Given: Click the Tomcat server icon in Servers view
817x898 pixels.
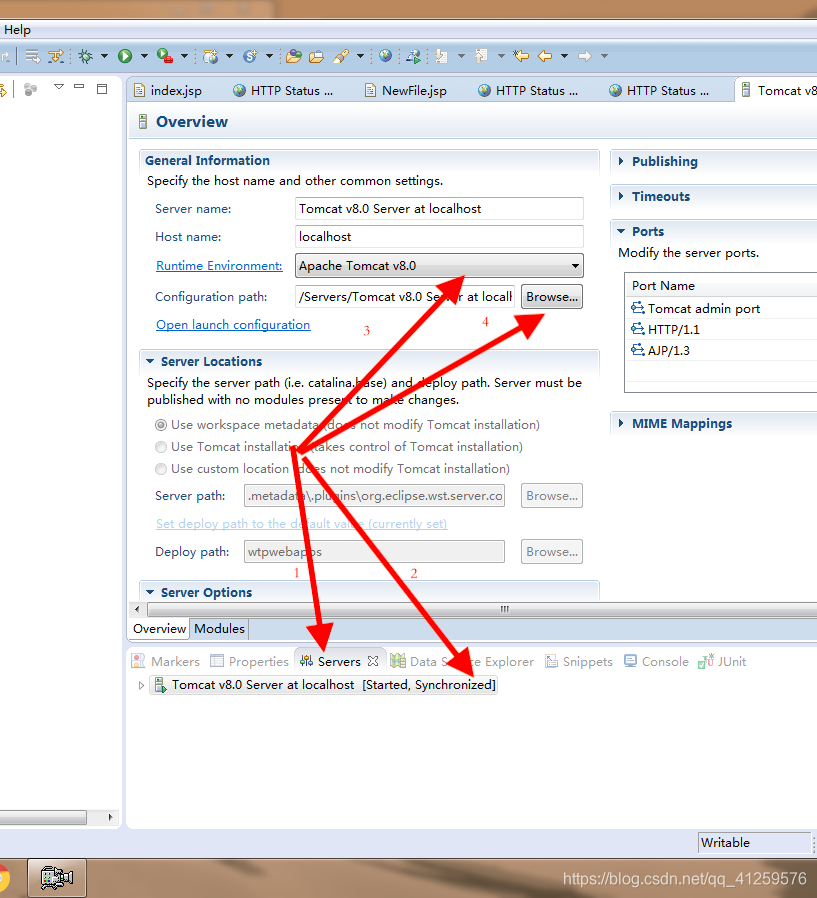Looking at the screenshot, I should [x=161, y=684].
